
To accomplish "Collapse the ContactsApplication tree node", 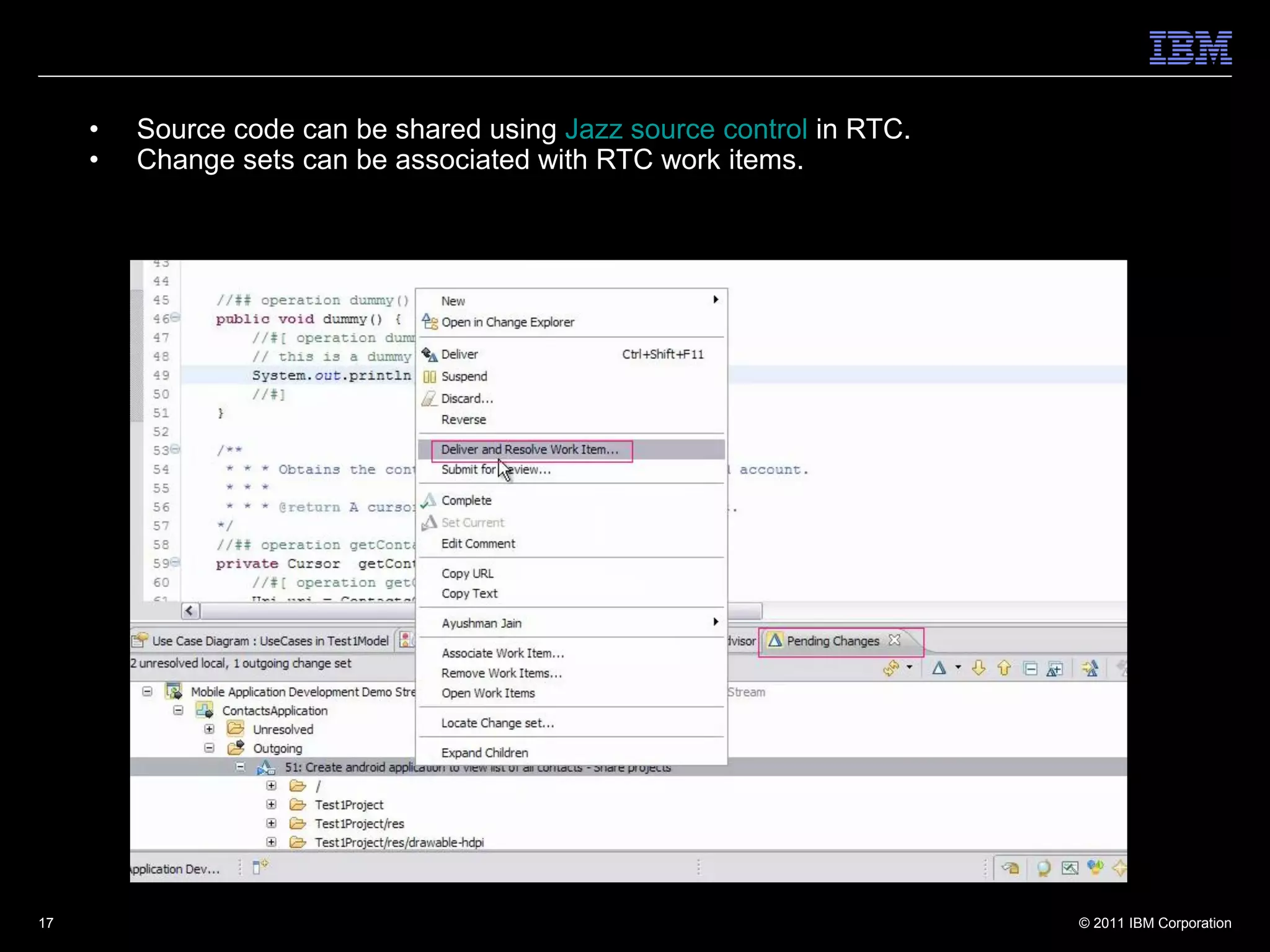I will [179, 710].
